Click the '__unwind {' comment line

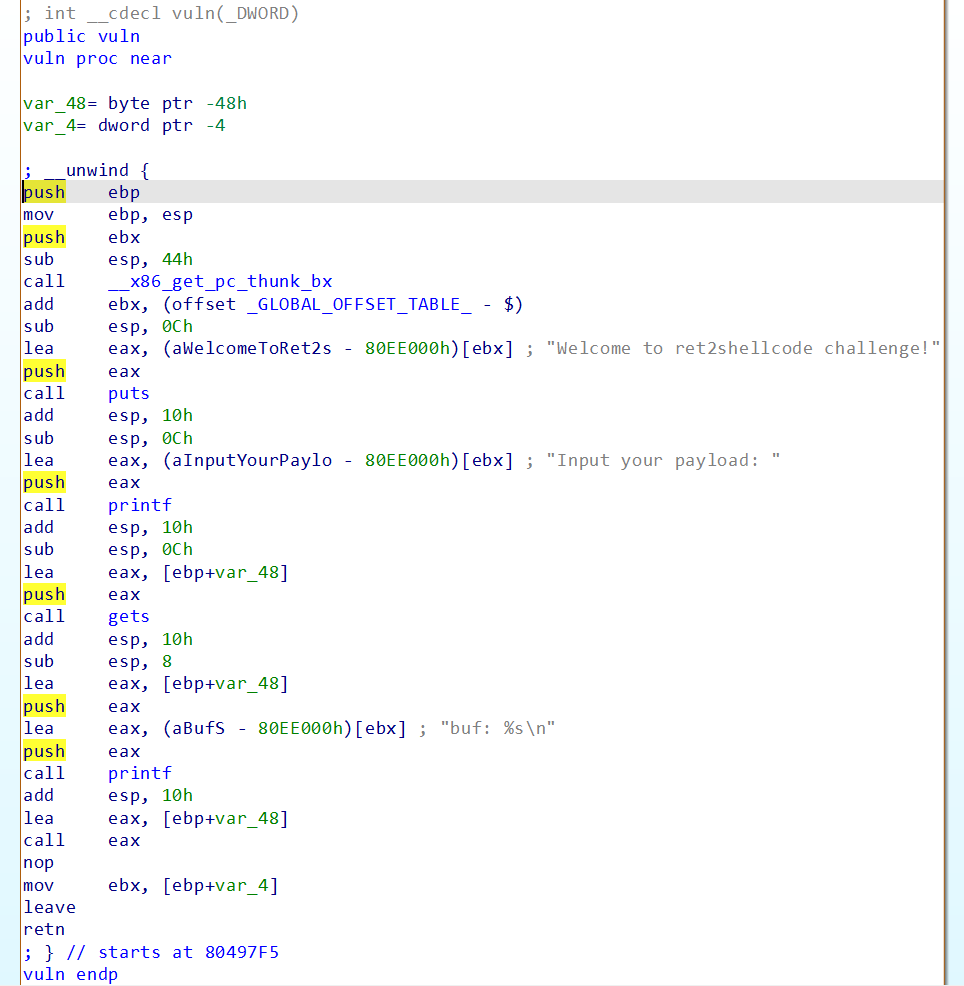pos(86,170)
